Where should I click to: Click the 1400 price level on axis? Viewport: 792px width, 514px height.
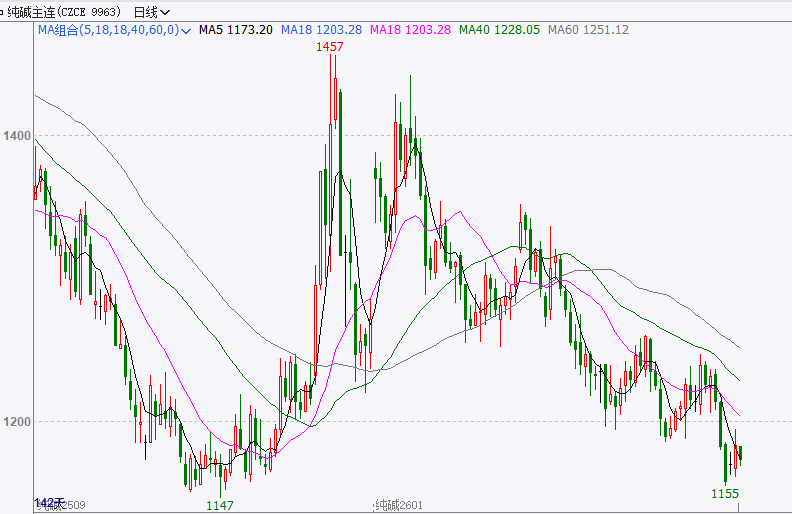(x=20, y=135)
